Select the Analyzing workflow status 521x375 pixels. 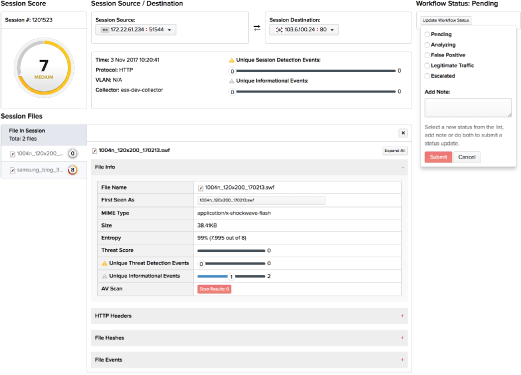click(x=427, y=45)
